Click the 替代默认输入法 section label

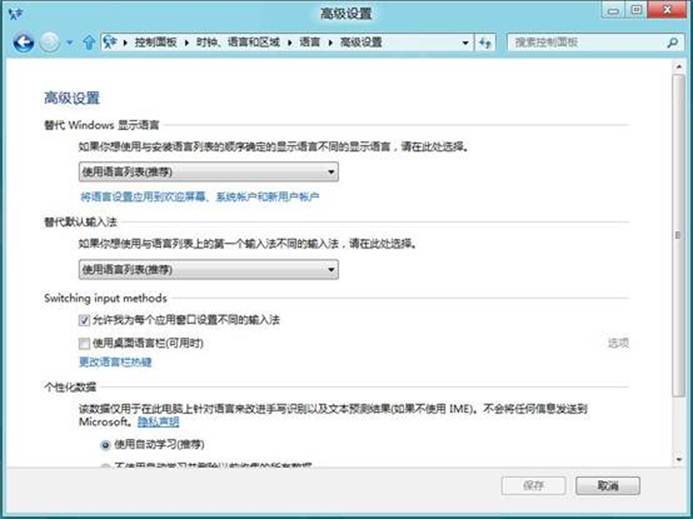(80, 222)
